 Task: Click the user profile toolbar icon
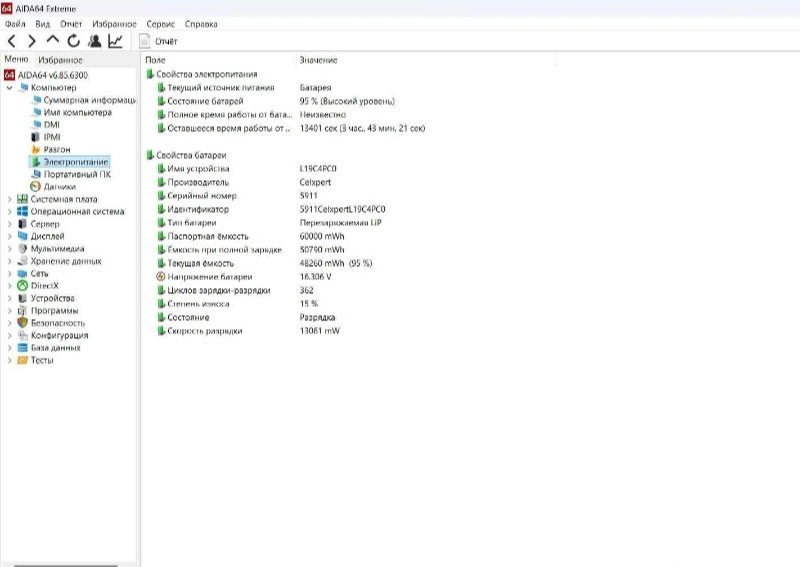[94, 41]
